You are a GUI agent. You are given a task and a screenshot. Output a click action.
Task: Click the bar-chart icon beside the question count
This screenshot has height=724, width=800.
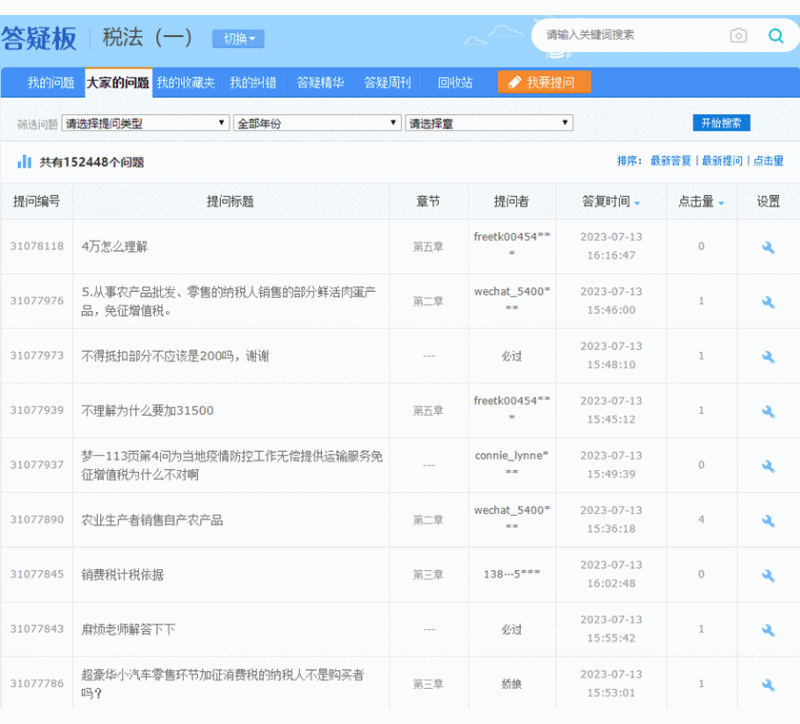(23, 162)
